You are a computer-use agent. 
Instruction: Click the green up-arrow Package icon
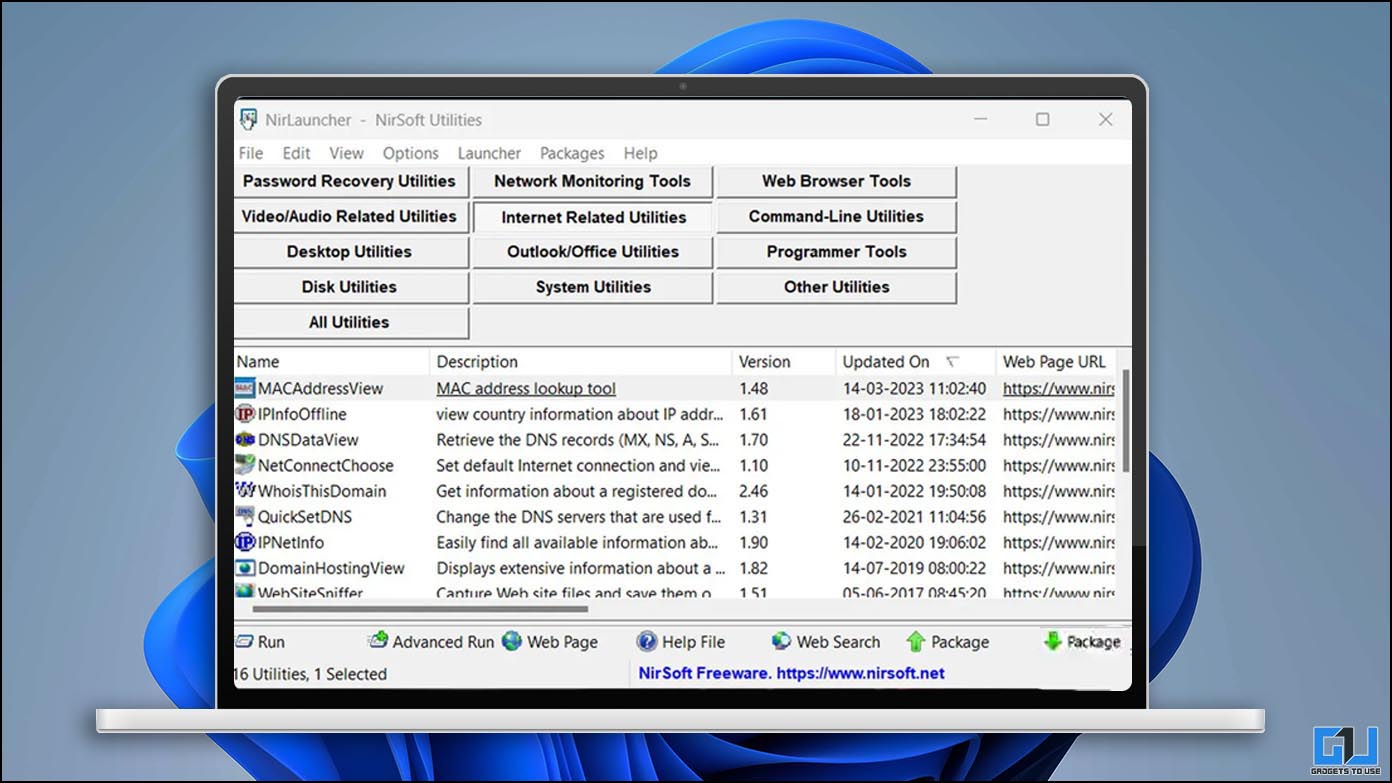point(915,642)
